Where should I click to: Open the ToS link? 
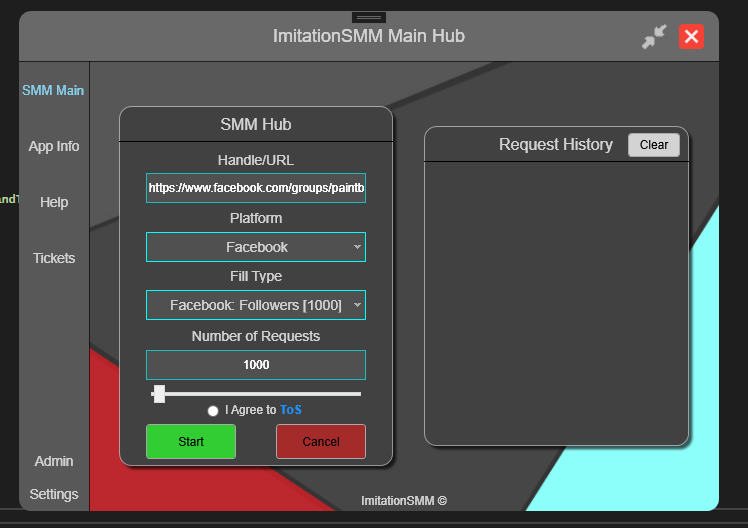pyautogui.click(x=290, y=410)
